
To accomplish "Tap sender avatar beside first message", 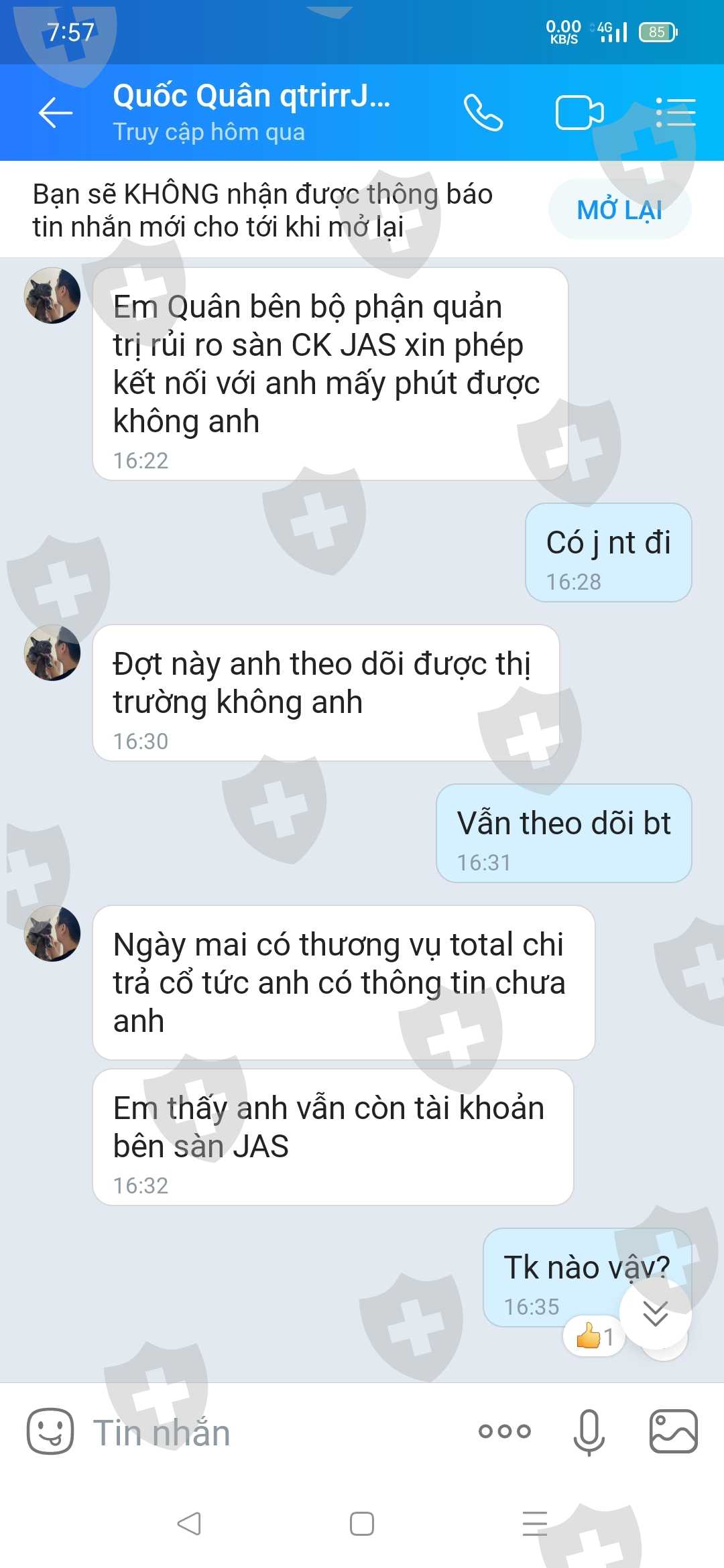I will pyautogui.click(x=52, y=296).
